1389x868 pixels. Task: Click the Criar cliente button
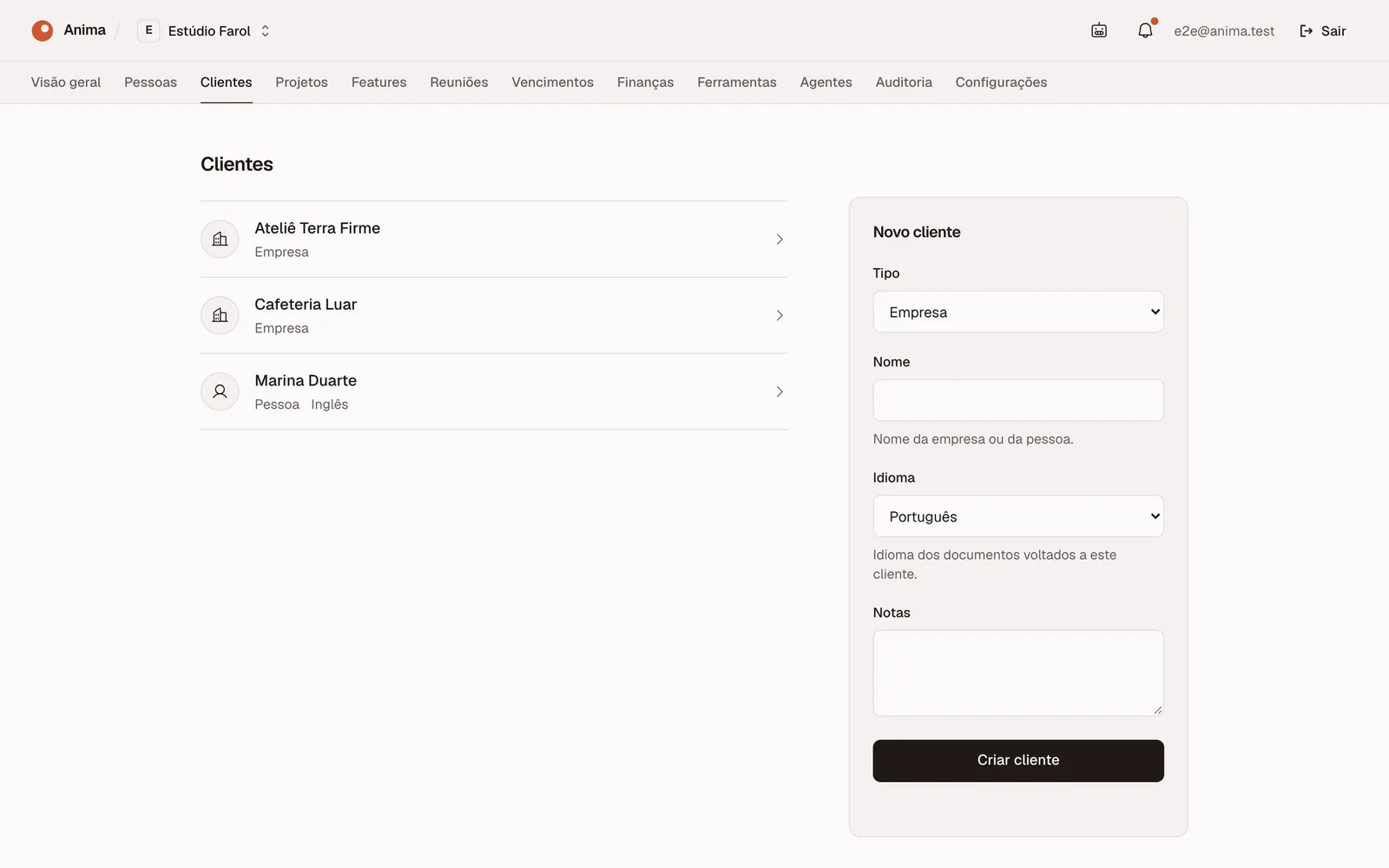1018,761
